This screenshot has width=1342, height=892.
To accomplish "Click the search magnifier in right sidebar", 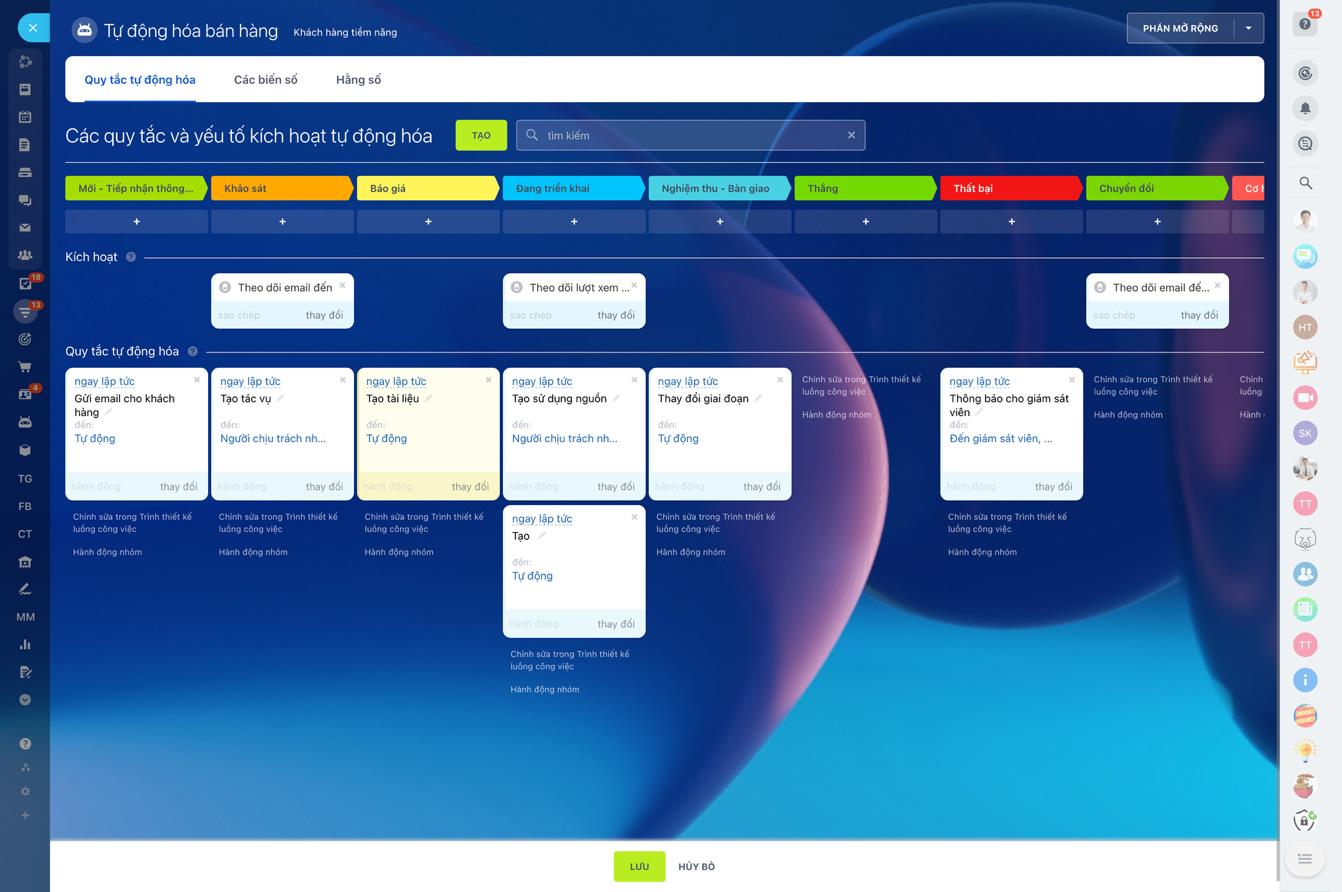I will coord(1305,183).
